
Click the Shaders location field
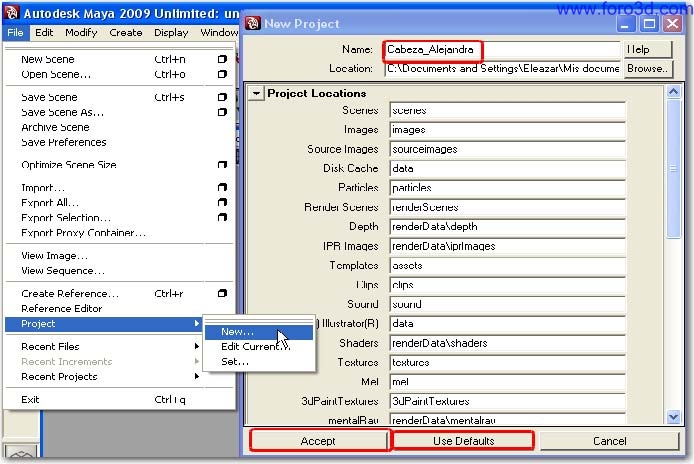pyautogui.click(x=507, y=343)
